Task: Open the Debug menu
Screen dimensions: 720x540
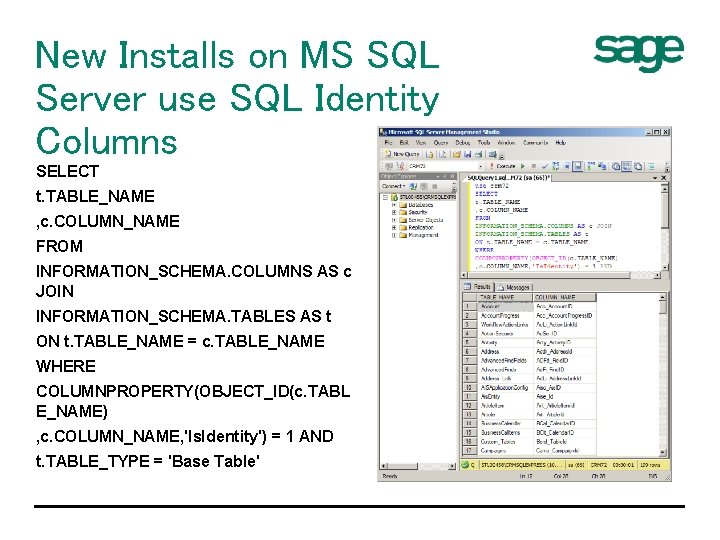Action: pos(462,143)
